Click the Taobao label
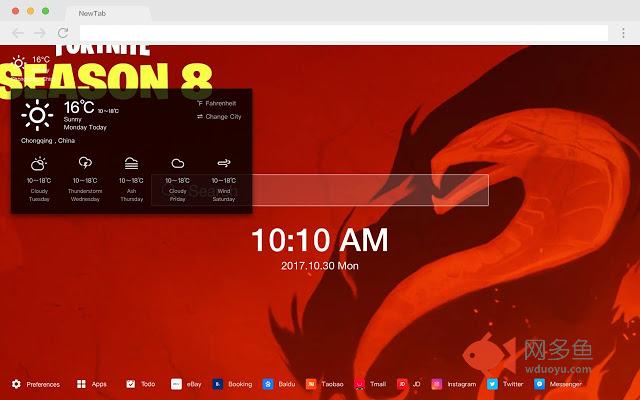This screenshot has width=640, height=400. (x=332, y=384)
